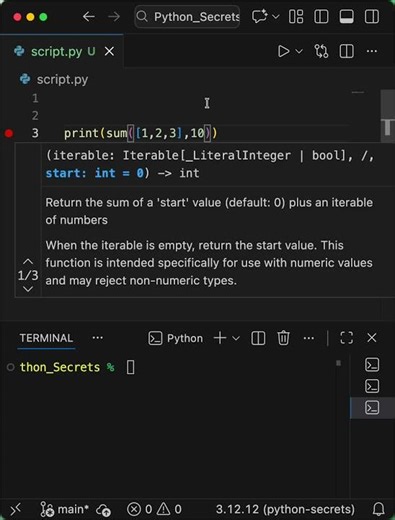Go forward with the right arrow
This screenshot has width=395, height=520.
click(x=114, y=16)
